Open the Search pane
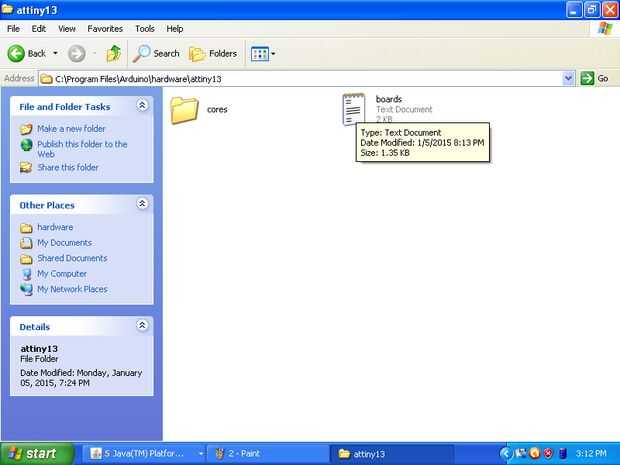 coord(156,53)
